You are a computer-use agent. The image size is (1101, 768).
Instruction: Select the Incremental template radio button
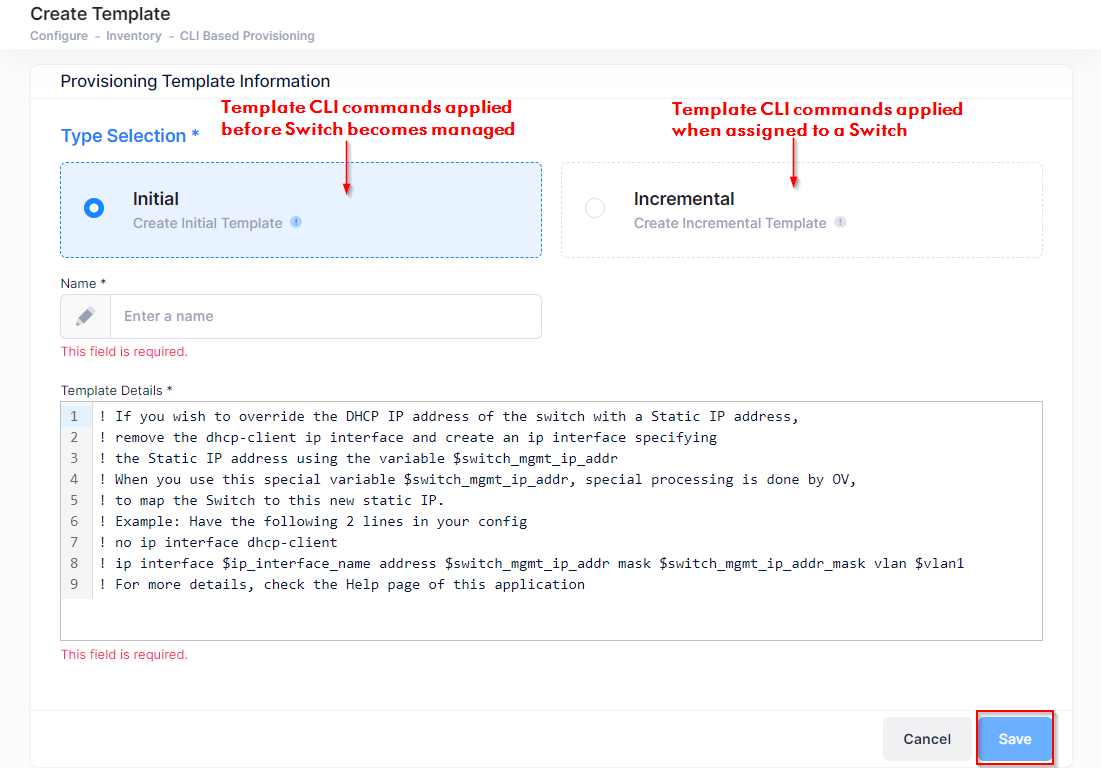pos(595,208)
